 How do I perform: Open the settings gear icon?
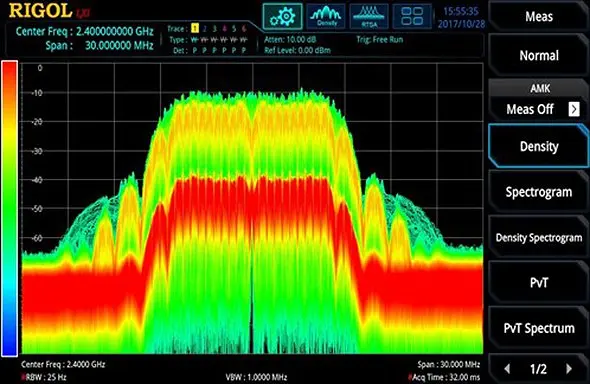(283, 16)
